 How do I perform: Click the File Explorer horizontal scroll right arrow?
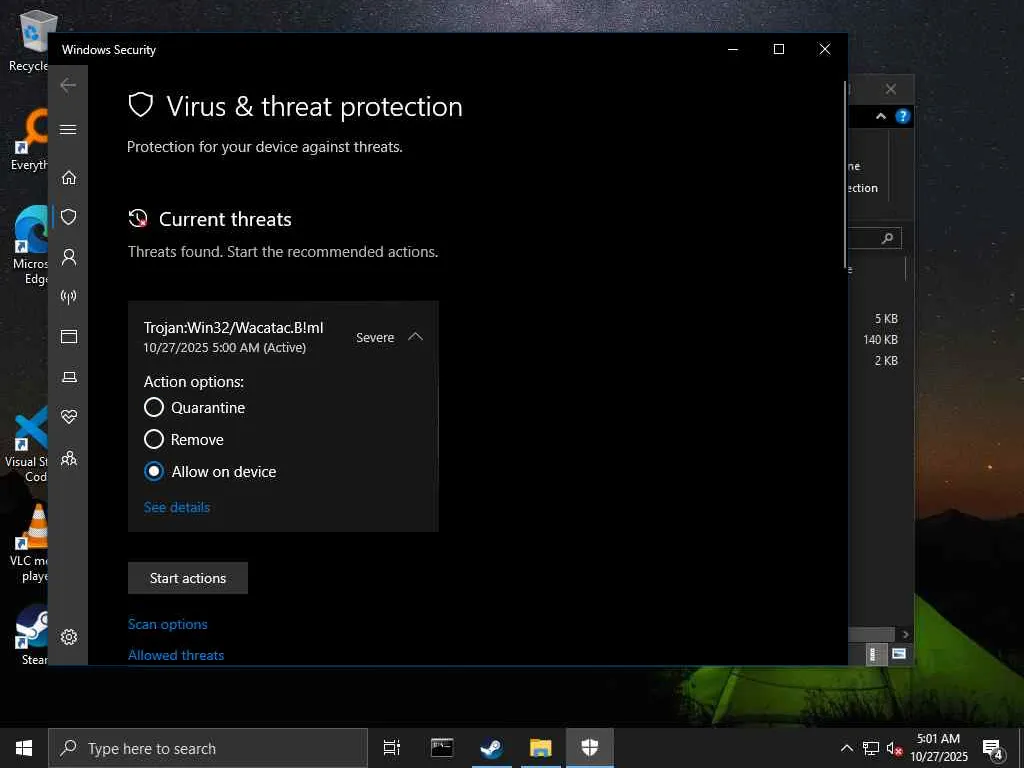pos(905,634)
